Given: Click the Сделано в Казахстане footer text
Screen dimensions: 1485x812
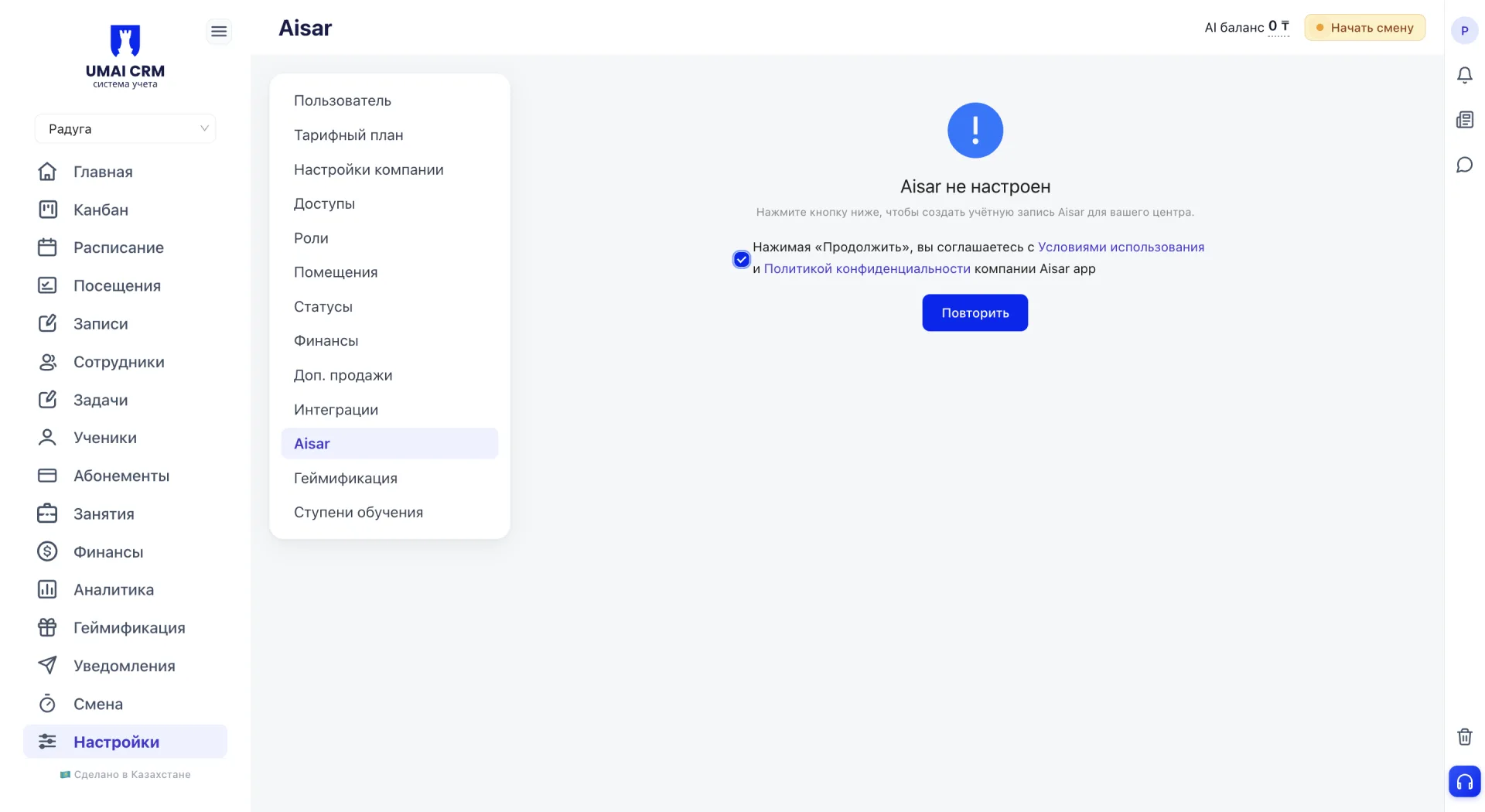Looking at the screenshot, I should click(125, 775).
